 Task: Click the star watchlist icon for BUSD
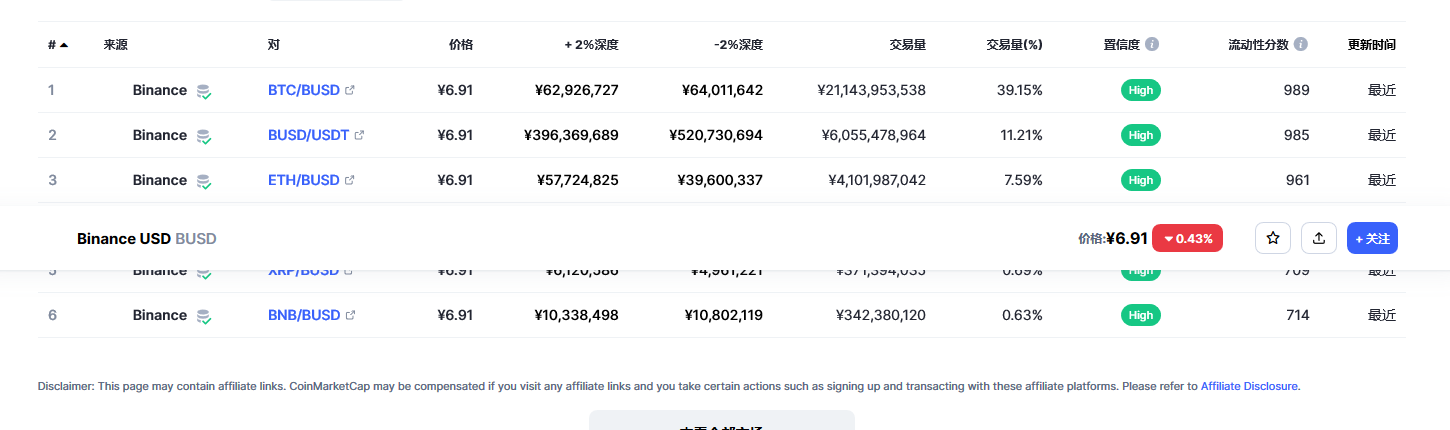[x=1273, y=238]
